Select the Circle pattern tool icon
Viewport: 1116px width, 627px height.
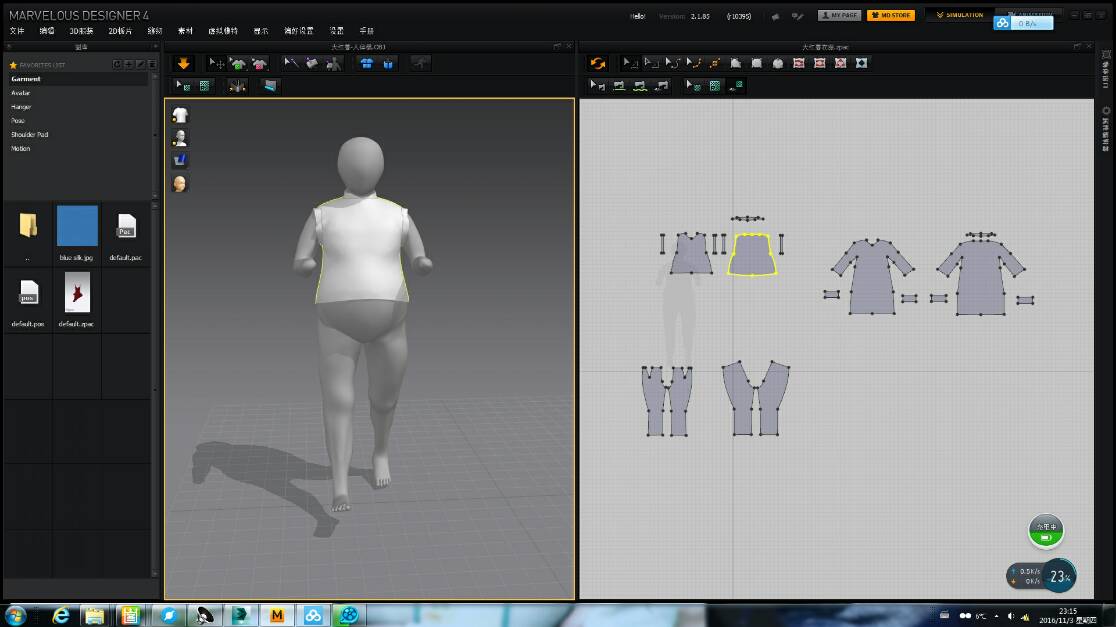pos(777,63)
